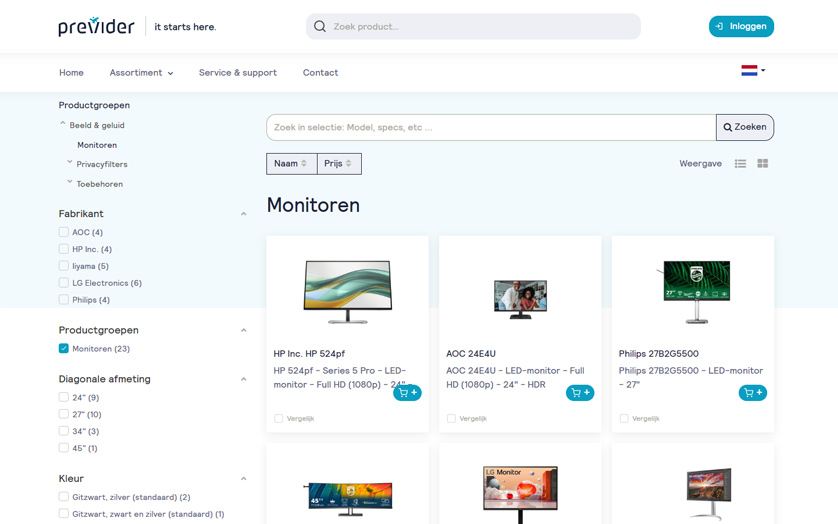The height and width of the screenshot is (524, 838).
Task: Collapse the Kleur filter section
Action: point(243,479)
